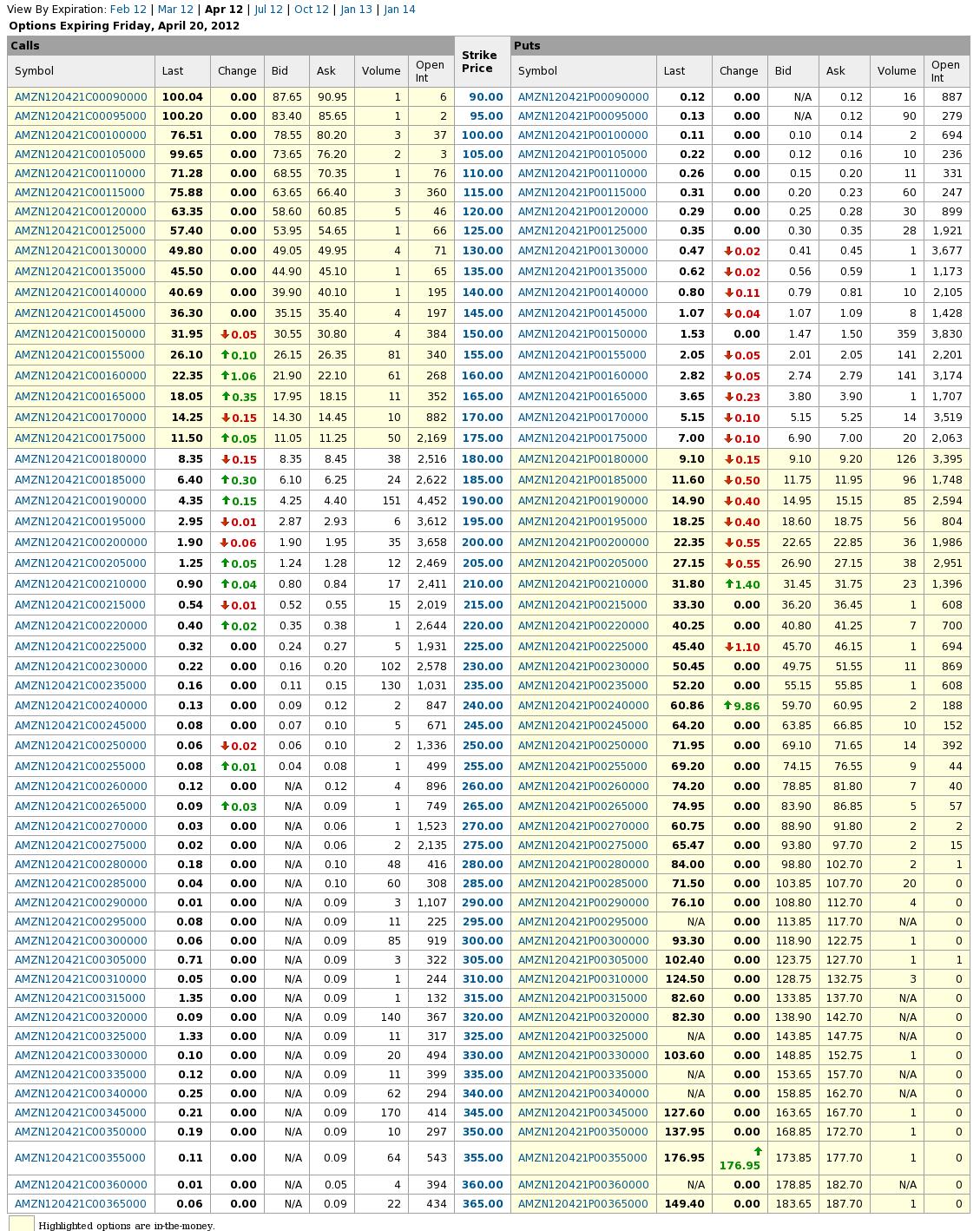Image resolution: width=980 pixels, height=1231 pixels.
Task: Click the Puts Volume column header
Action: [x=897, y=71]
